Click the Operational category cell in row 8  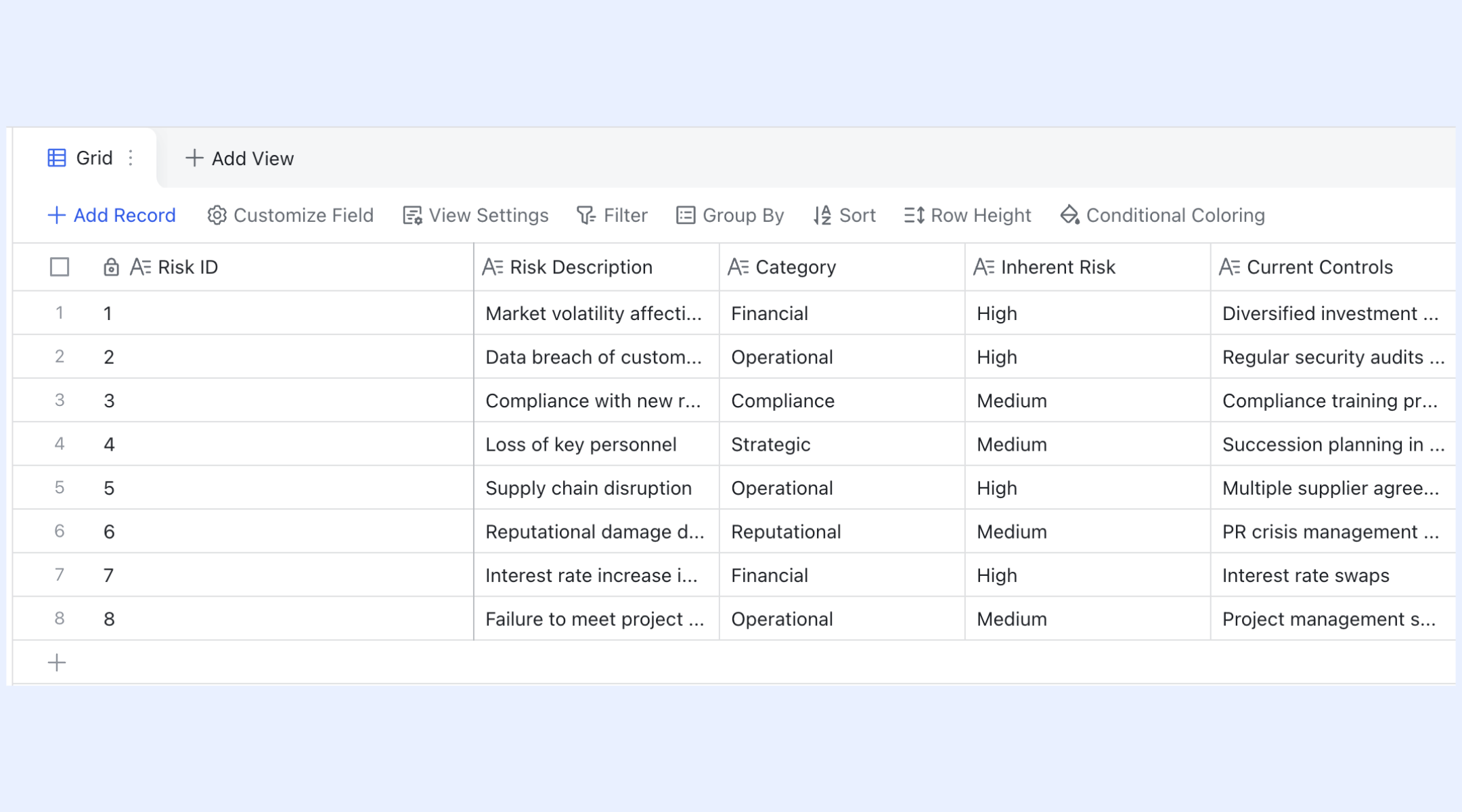(842, 618)
